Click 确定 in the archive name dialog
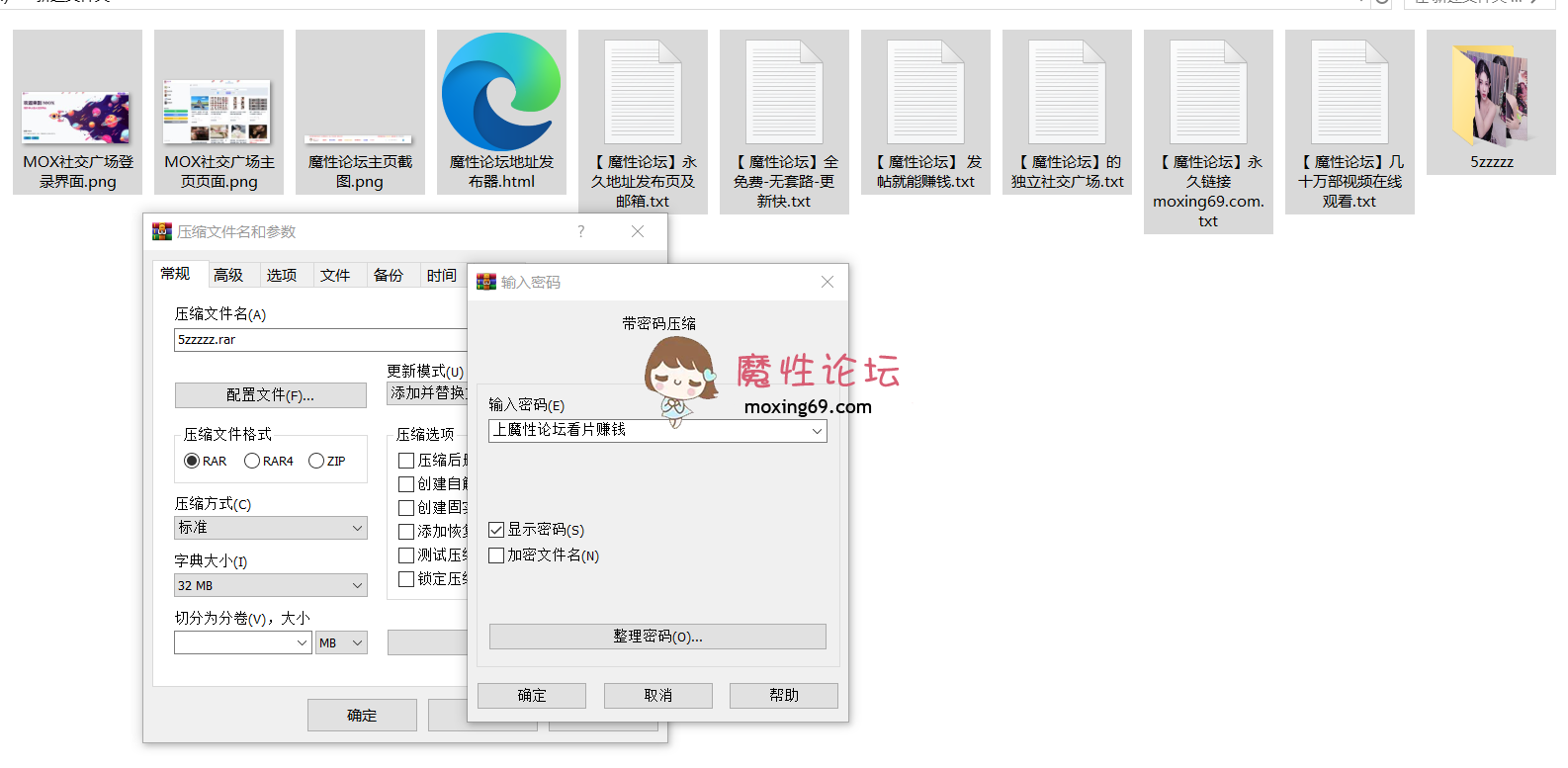This screenshot has height=768, width=1568. (x=362, y=716)
